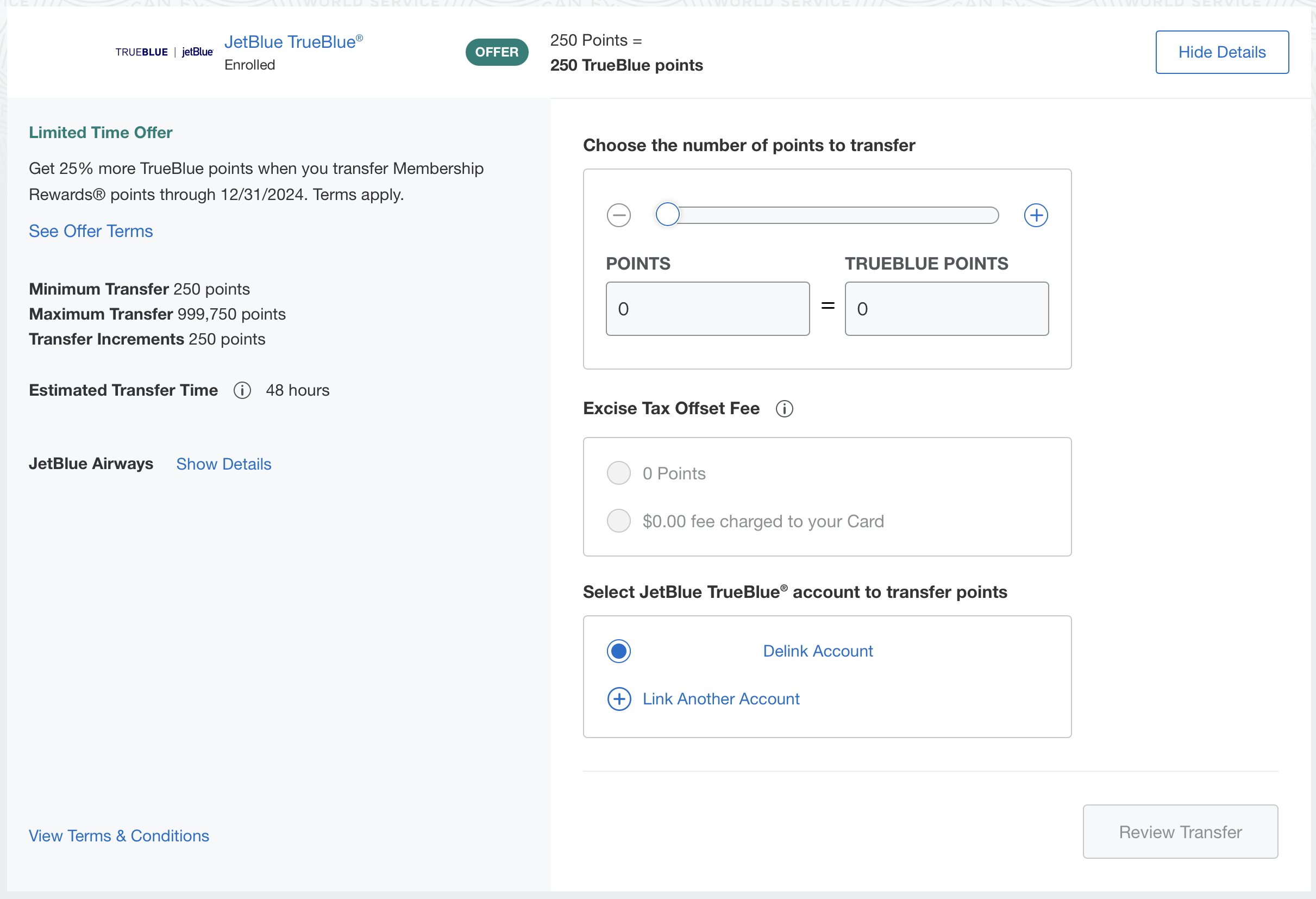Image resolution: width=1316 pixels, height=899 pixels.
Task: Click the minus icon to decrease points
Action: 618,215
